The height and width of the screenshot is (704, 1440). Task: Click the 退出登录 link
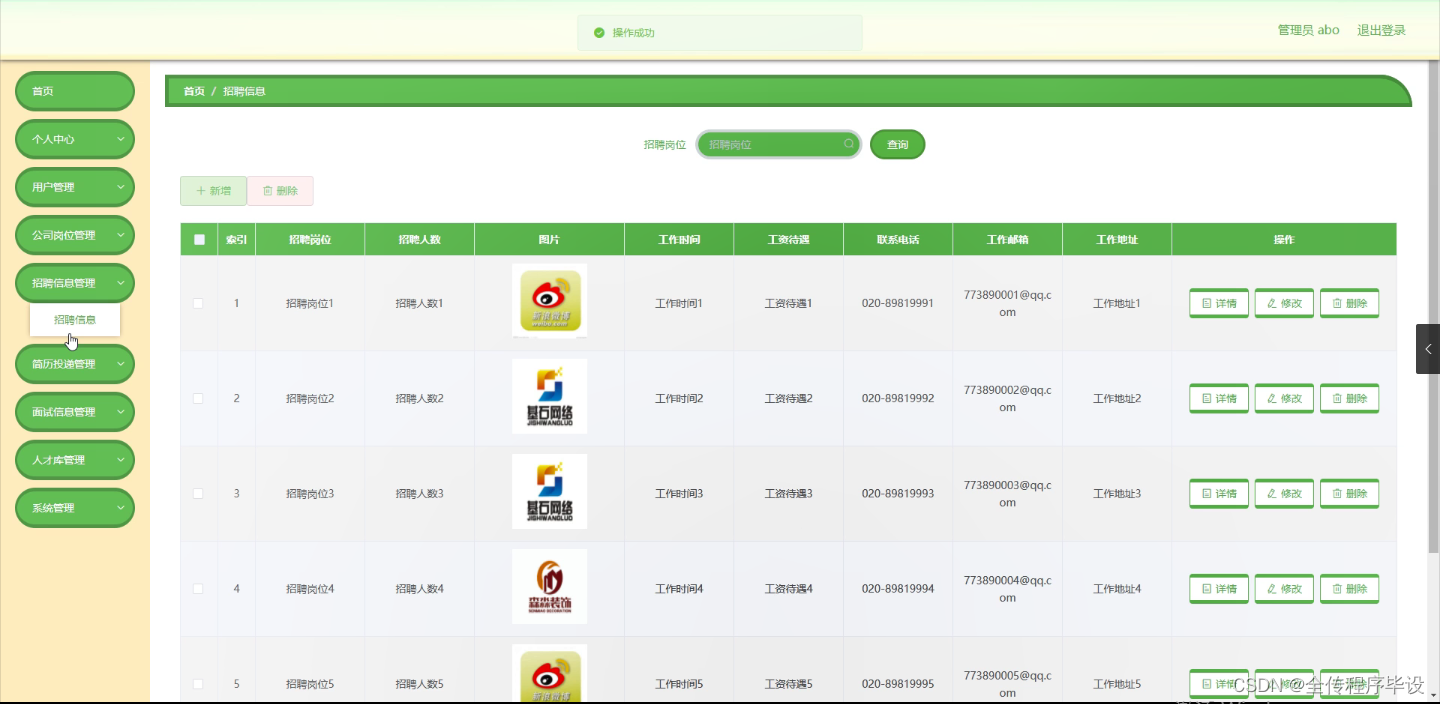[x=1381, y=29]
